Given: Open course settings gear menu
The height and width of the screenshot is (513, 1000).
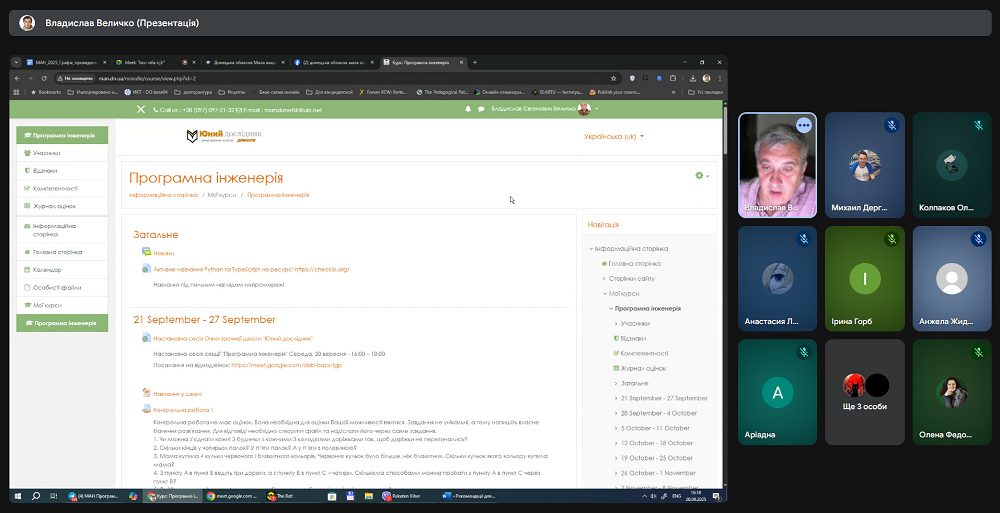Looking at the screenshot, I should (x=702, y=175).
